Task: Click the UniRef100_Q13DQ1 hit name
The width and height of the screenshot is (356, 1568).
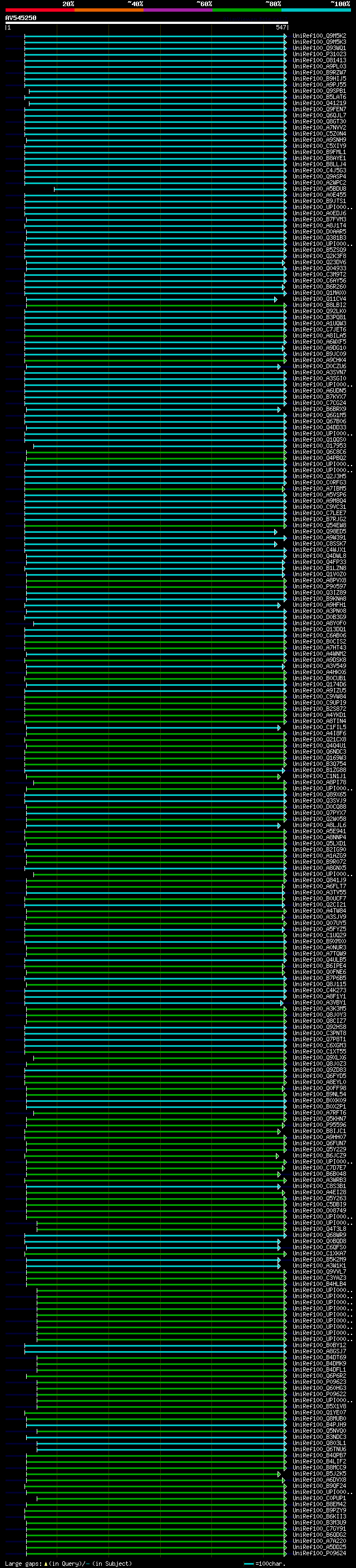Action: [x=319, y=630]
